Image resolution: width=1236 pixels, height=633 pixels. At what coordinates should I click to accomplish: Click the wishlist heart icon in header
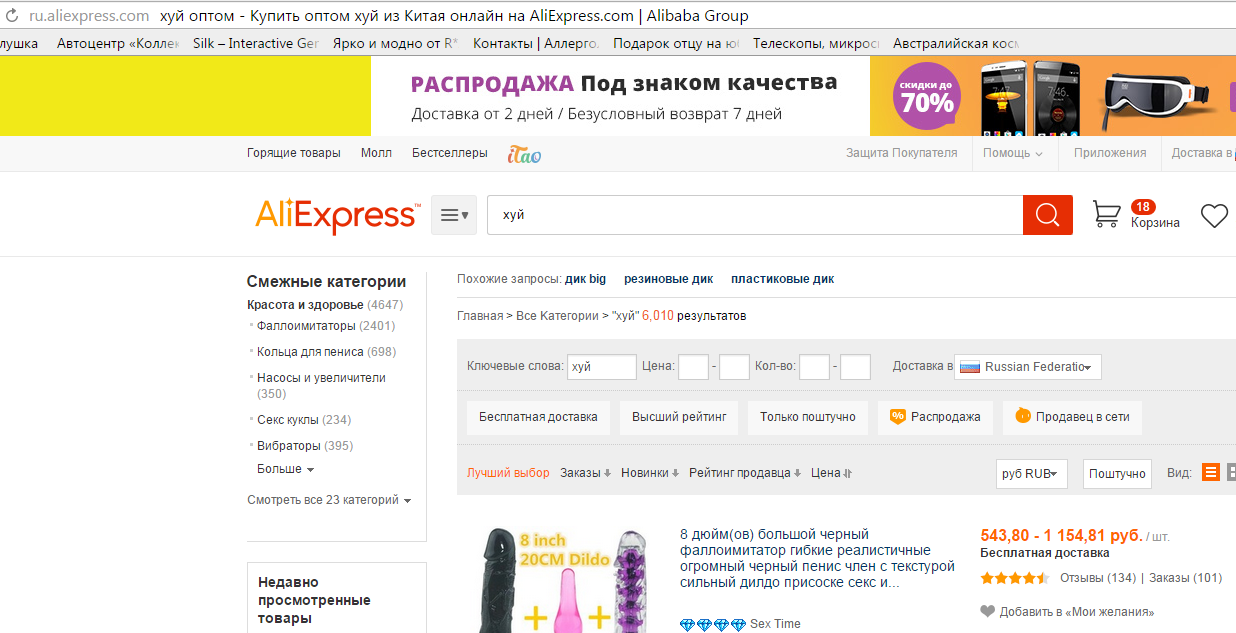[1213, 215]
